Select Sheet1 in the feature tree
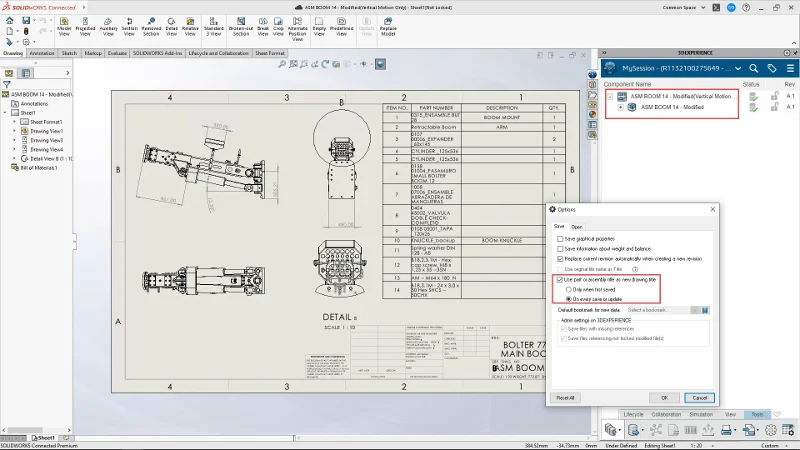 coord(28,113)
